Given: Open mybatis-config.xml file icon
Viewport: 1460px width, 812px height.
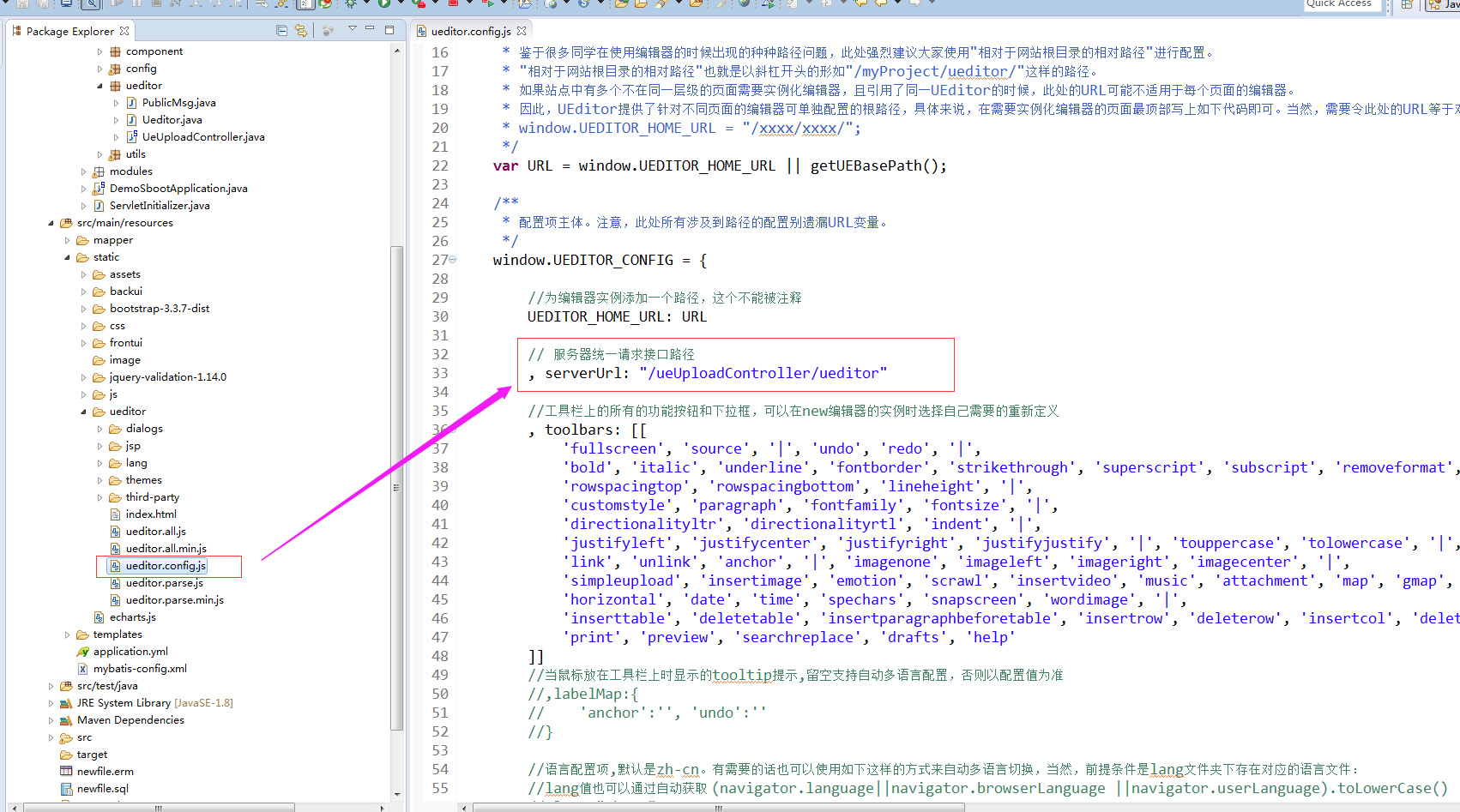Looking at the screenshot, I should point(83,669).
